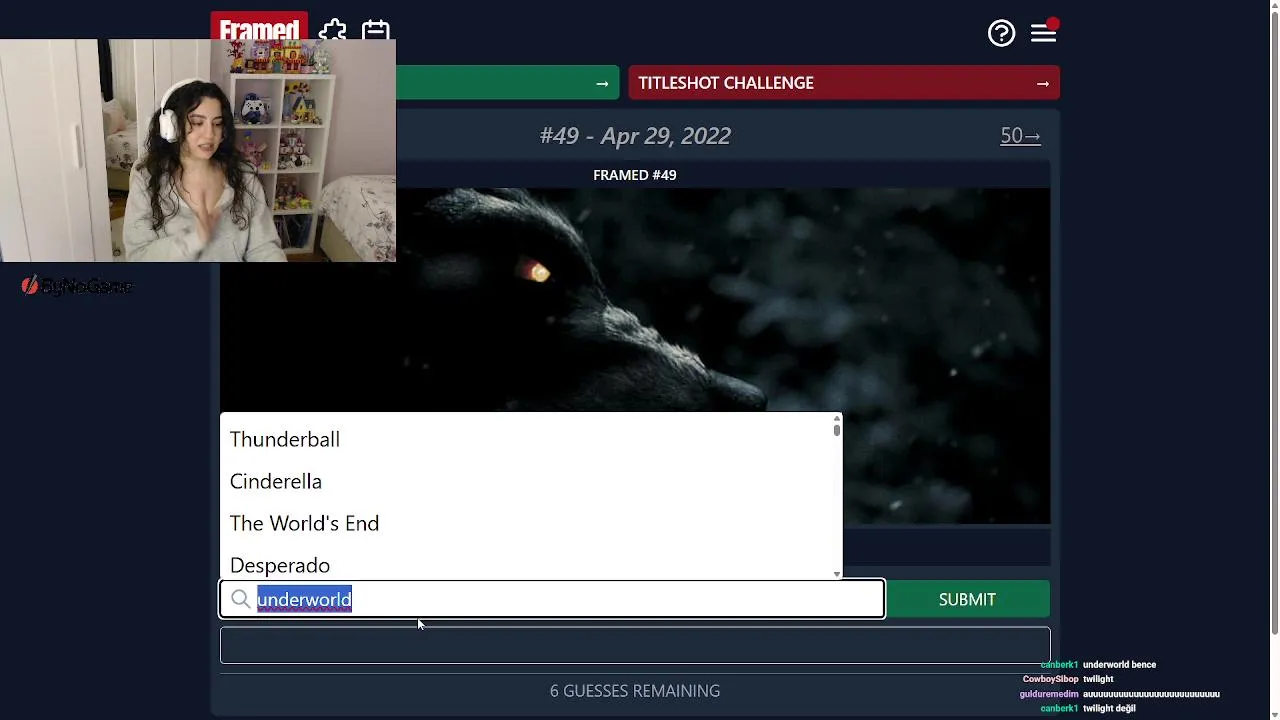This screenshot has width=1280, height=720.
Task: Click suggestion list scroll down arrow
Action: (837, 574)
